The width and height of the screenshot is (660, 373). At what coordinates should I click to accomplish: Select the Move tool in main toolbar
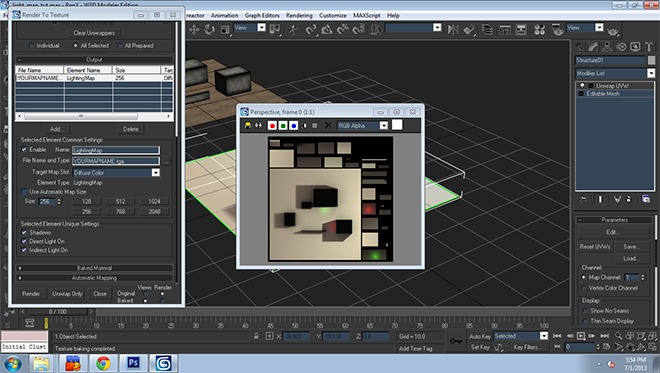pos(194,29)
